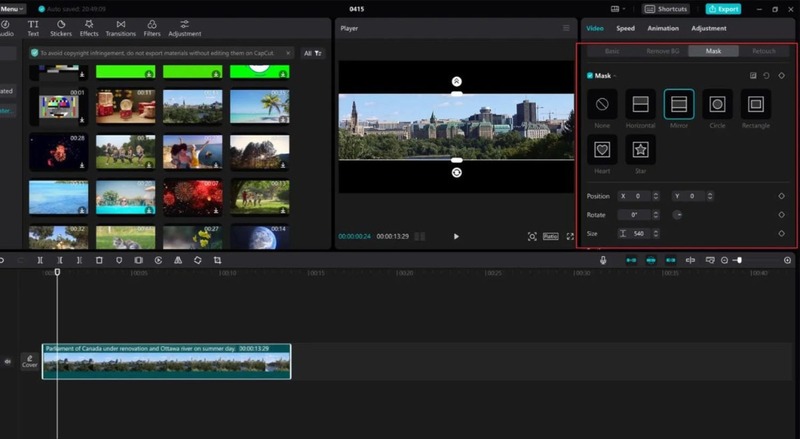This screenshot has height=439, width=800.
Task: Move the timeline zoom slider handle
Action: click(739, 260)
